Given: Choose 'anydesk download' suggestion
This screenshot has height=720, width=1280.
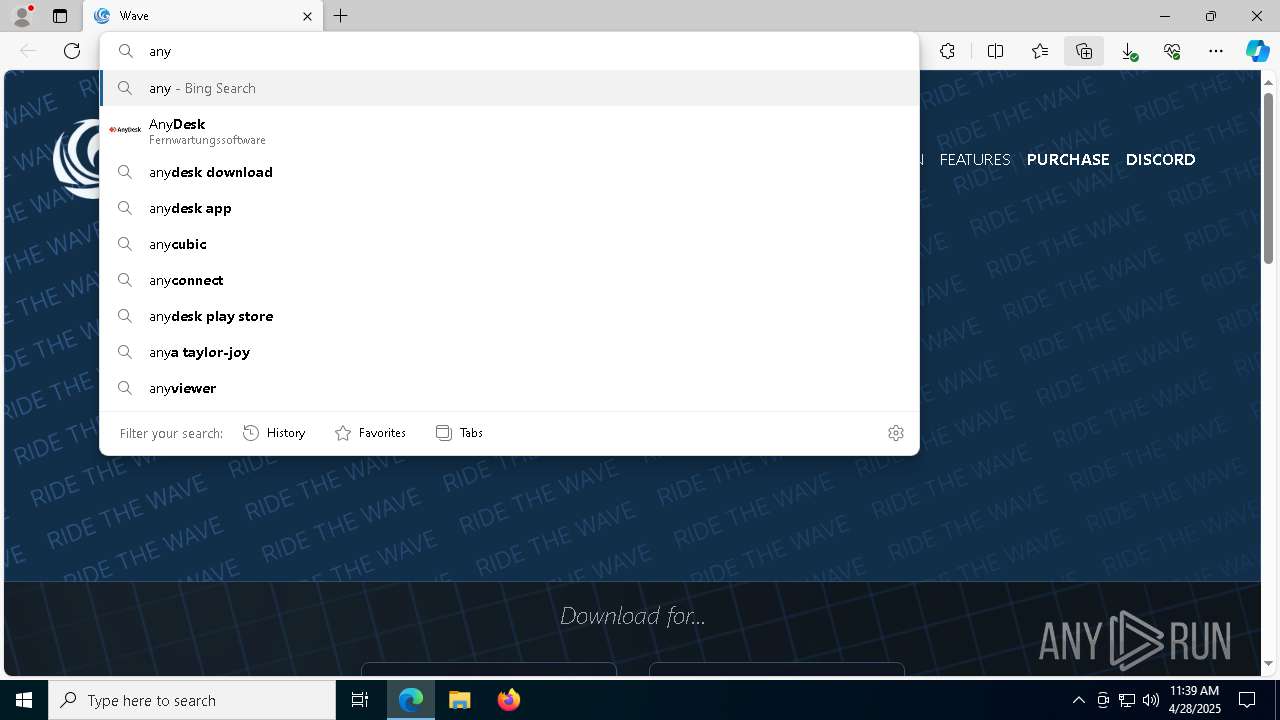Looking at the screenshot, I should click(509, 172).
